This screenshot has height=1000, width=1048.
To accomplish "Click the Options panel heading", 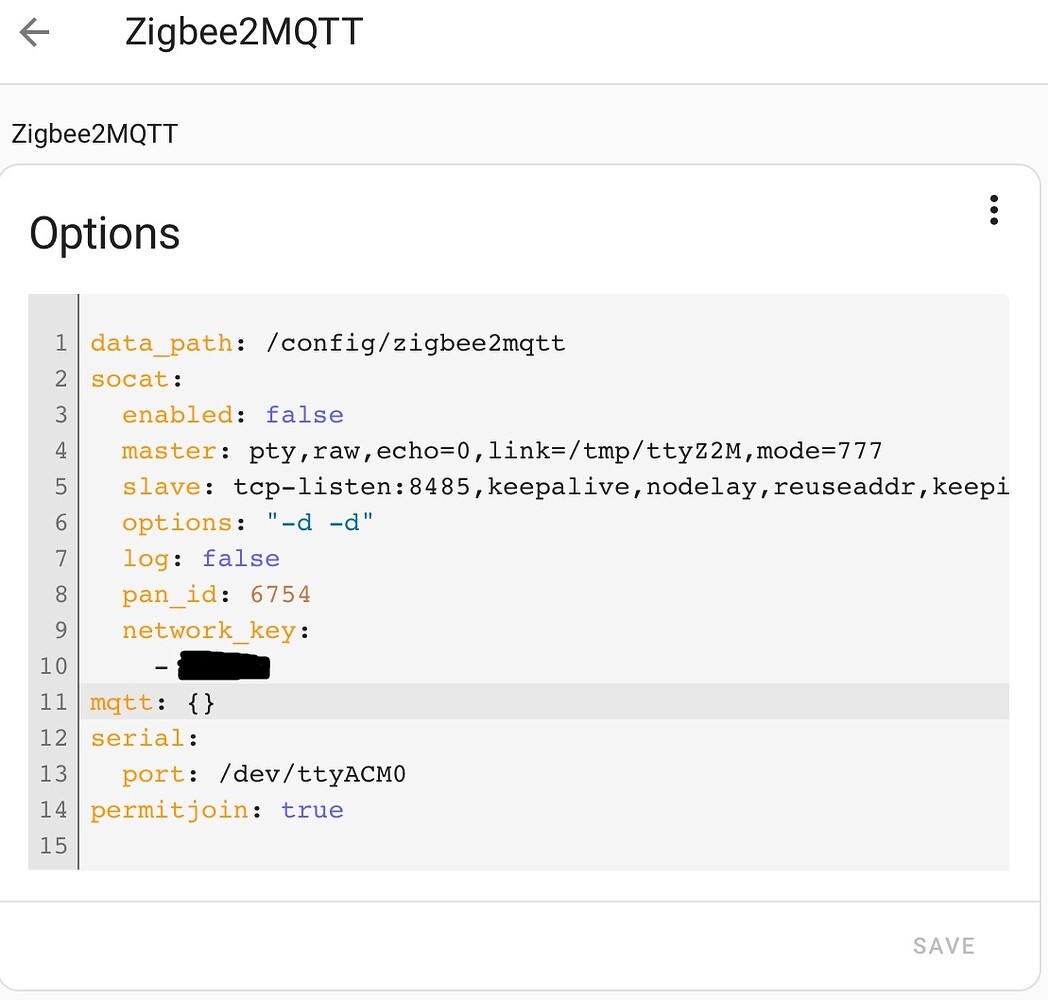I will point(104,233).
